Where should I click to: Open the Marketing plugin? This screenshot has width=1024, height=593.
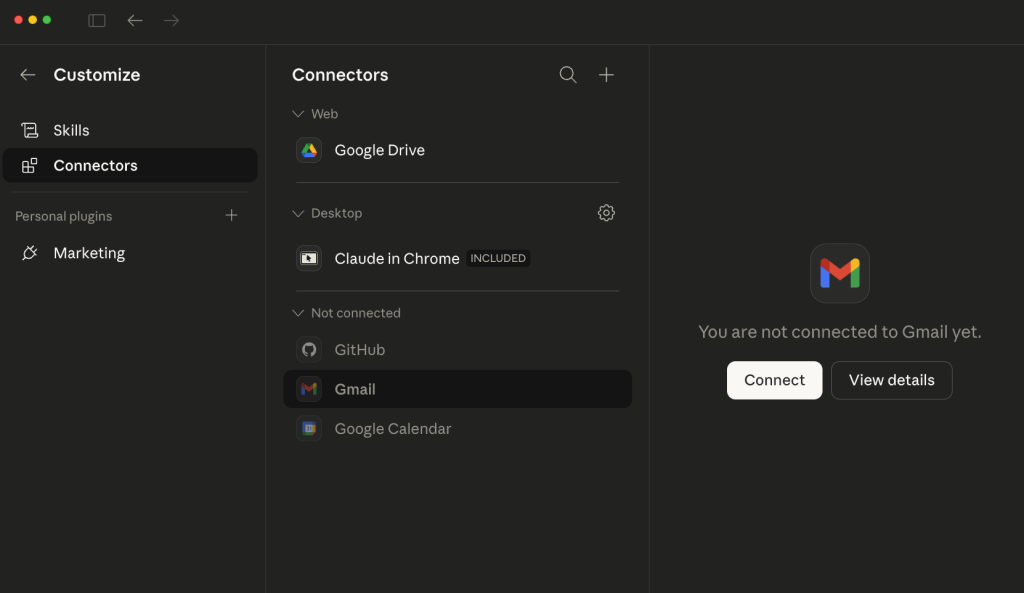point(89,253)
